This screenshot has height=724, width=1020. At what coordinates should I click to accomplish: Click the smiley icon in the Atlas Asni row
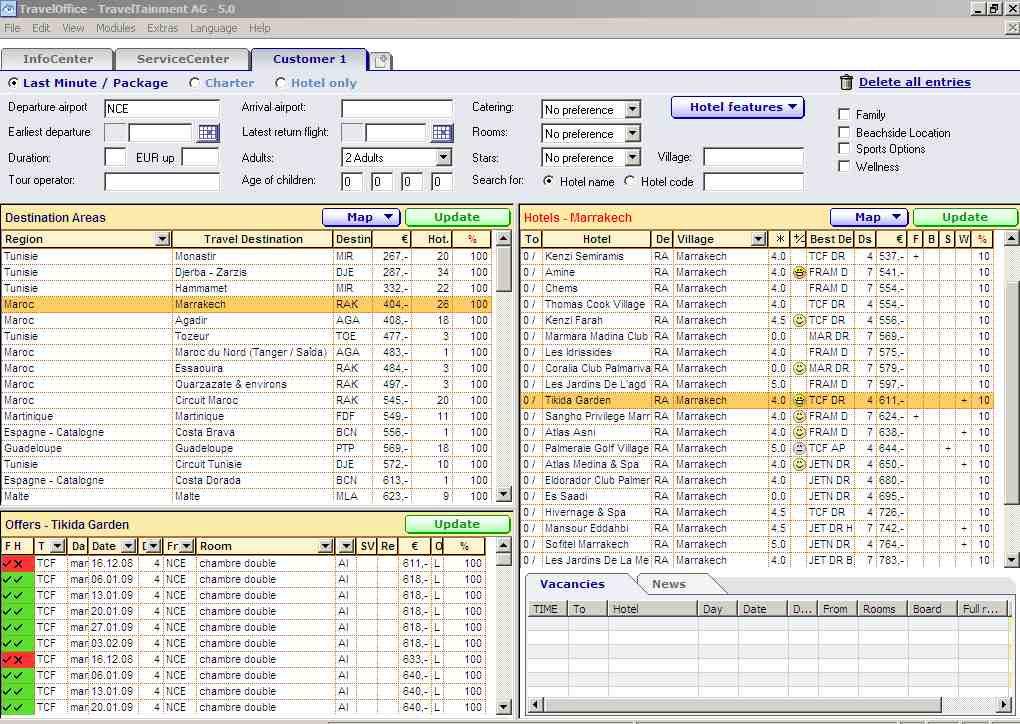[799, 432]
